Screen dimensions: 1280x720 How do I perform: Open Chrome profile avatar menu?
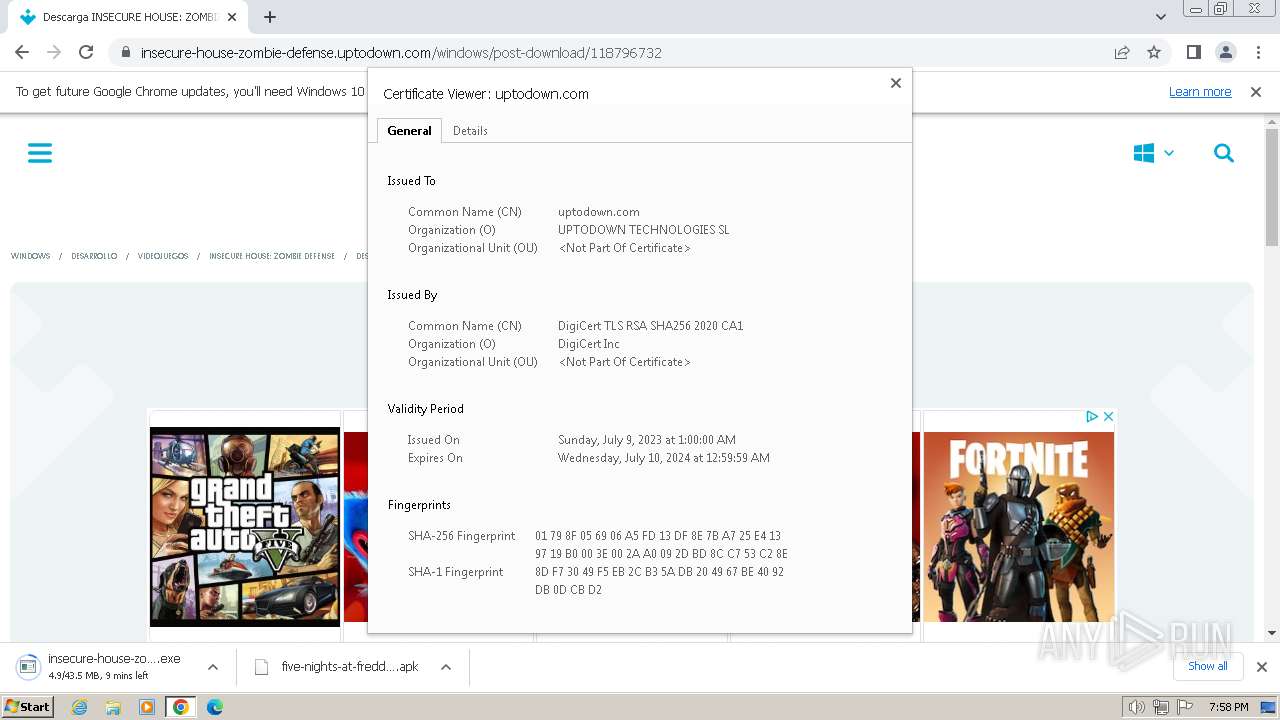coord(1225,52)
